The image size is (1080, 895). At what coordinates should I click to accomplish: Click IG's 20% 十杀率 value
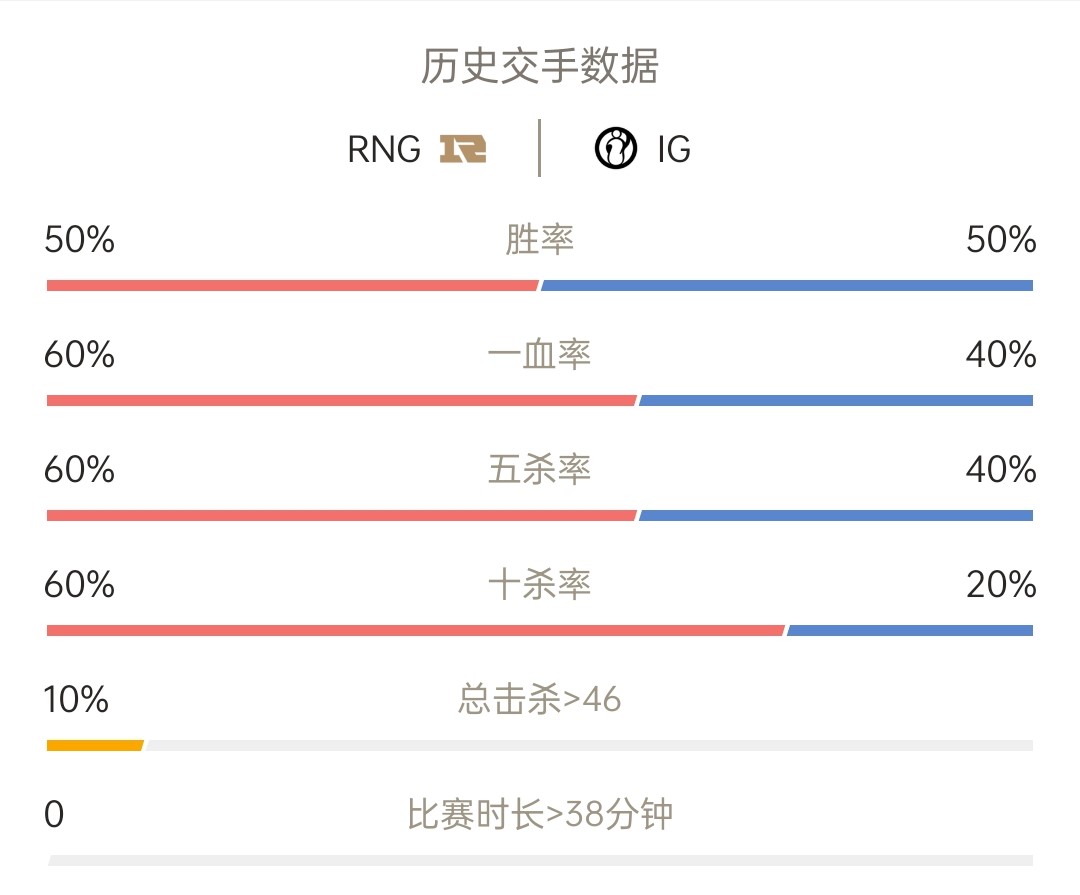1001,584
